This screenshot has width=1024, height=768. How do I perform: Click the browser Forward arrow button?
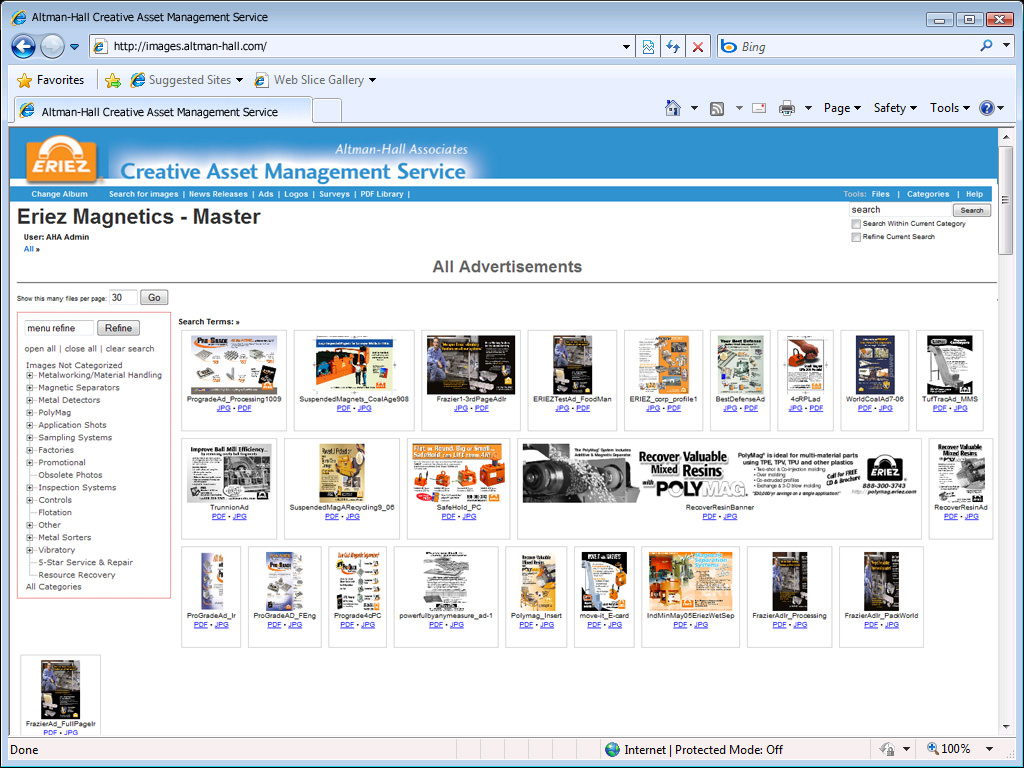click(x=52, y=46)
